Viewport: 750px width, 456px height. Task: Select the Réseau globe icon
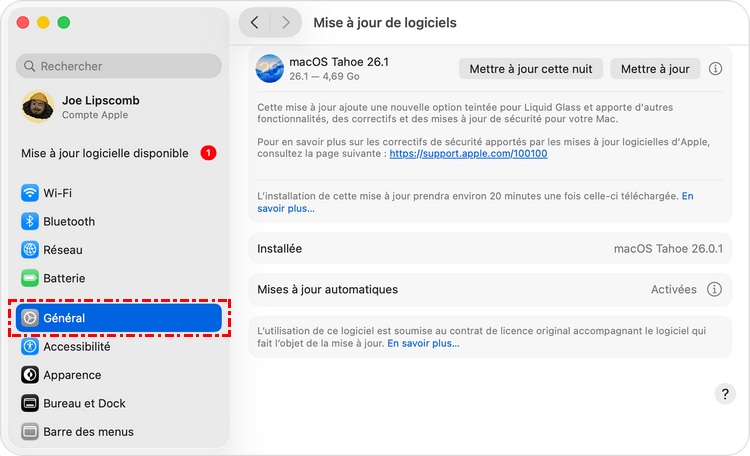click(x=30, y=250)
